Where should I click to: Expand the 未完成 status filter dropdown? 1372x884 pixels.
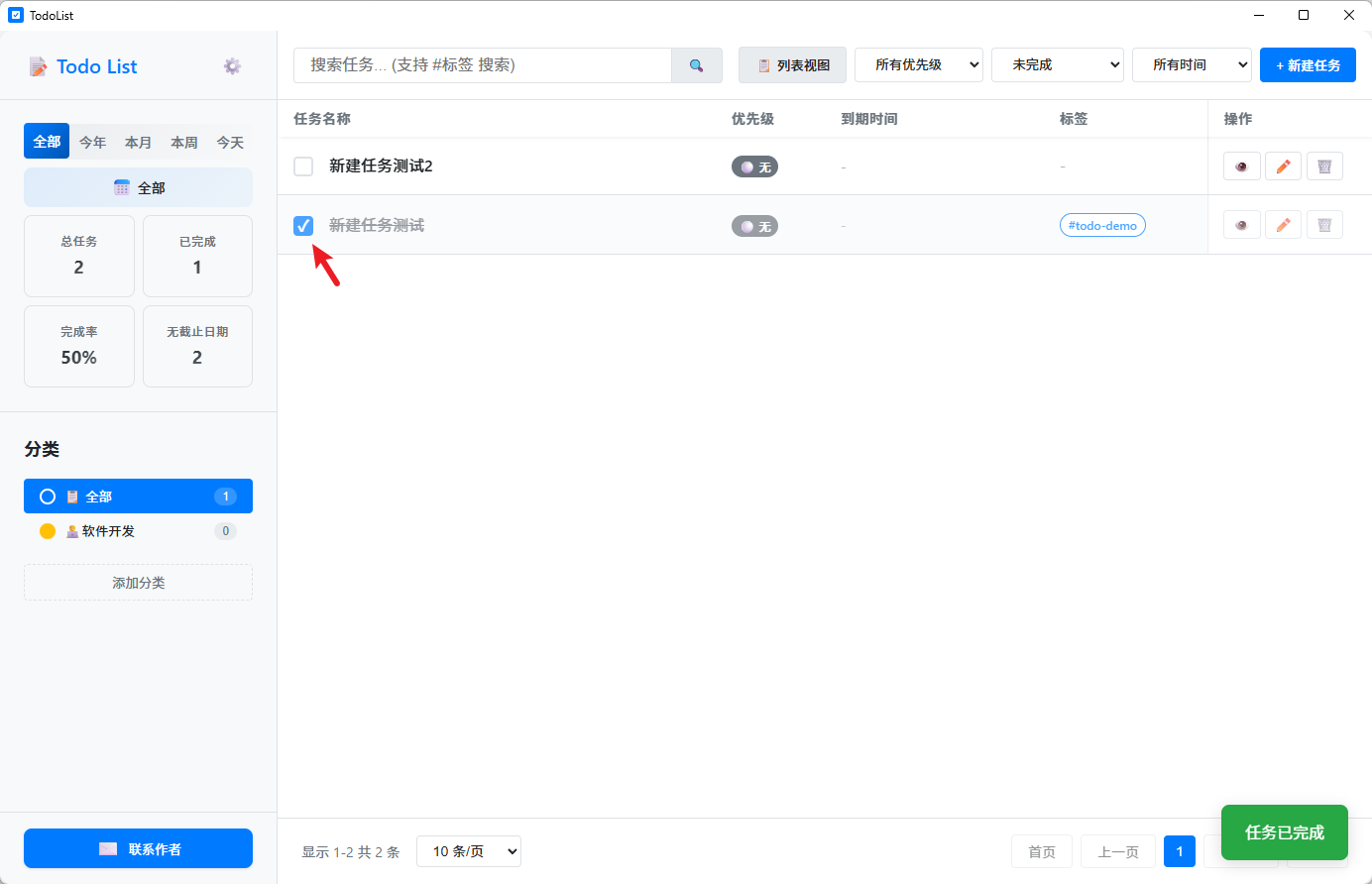click(x=1058, y=65)
